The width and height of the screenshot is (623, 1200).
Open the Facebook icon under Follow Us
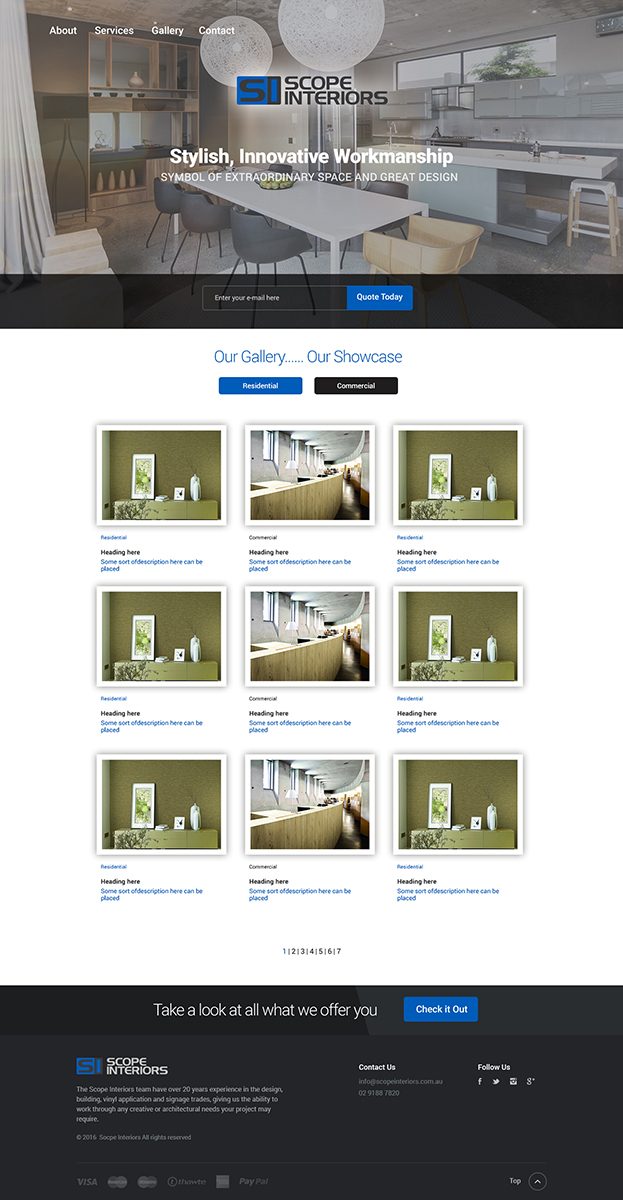[480, 1081]
